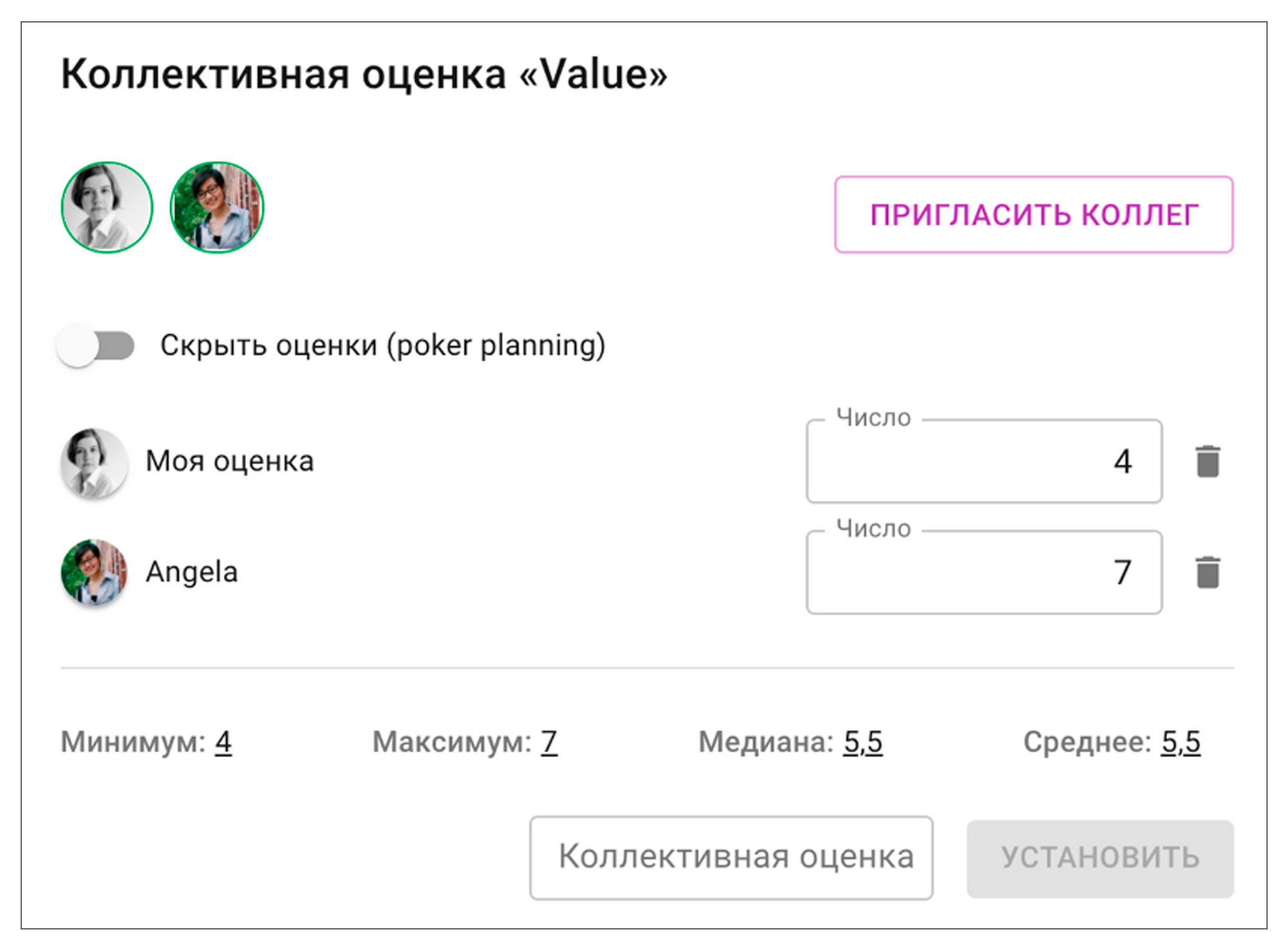Viewport: 1287px width, 952px height.
Task: Click Число field with value 4
Action: pos(983,462)
